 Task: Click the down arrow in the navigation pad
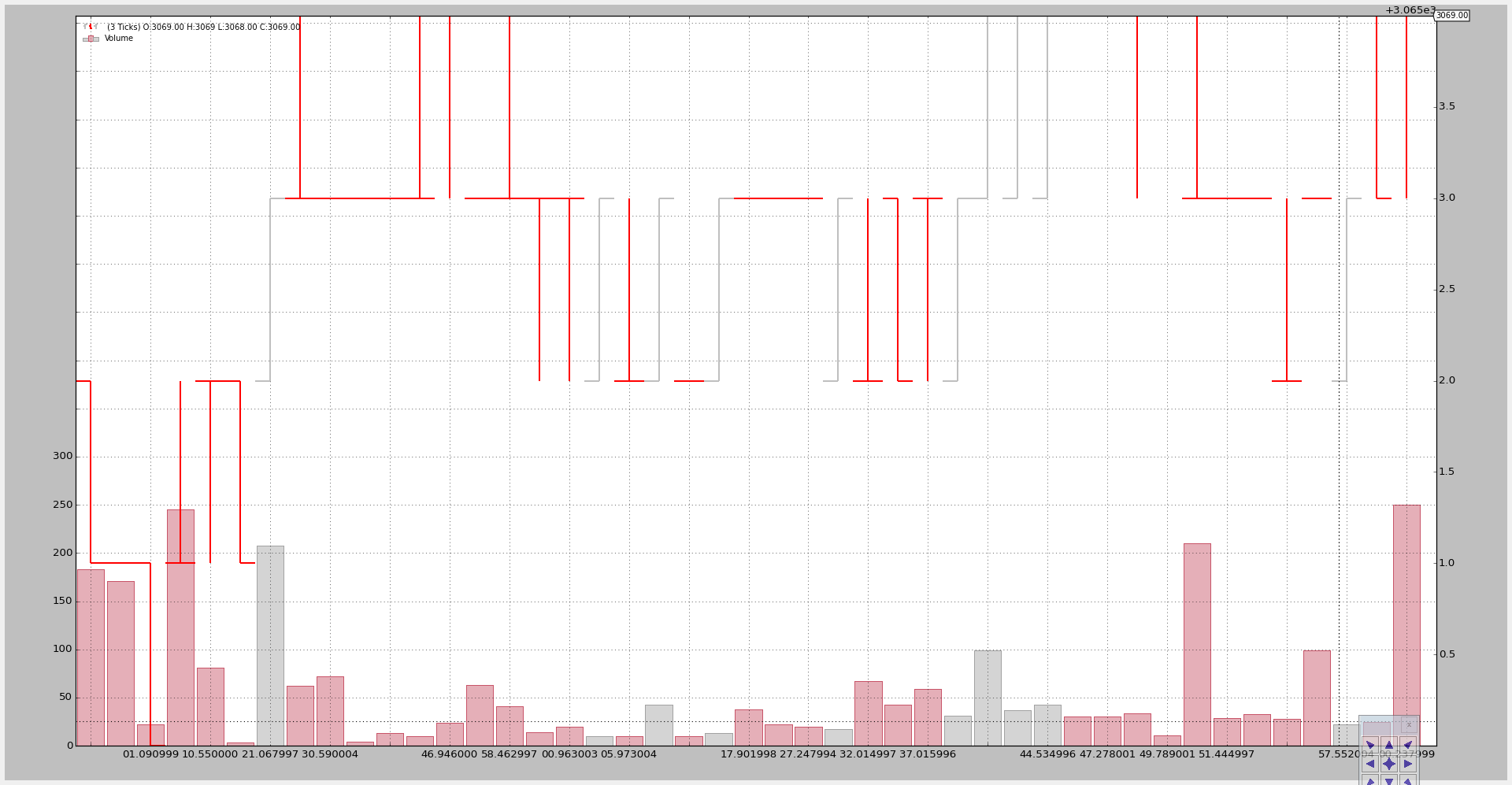[x=1389, y=781]
